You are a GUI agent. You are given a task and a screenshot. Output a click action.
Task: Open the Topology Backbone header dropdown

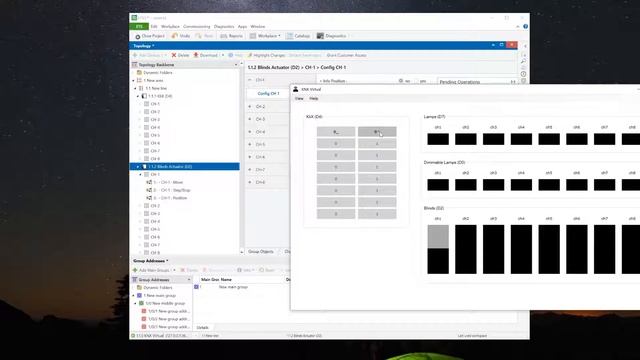(236, 64)
